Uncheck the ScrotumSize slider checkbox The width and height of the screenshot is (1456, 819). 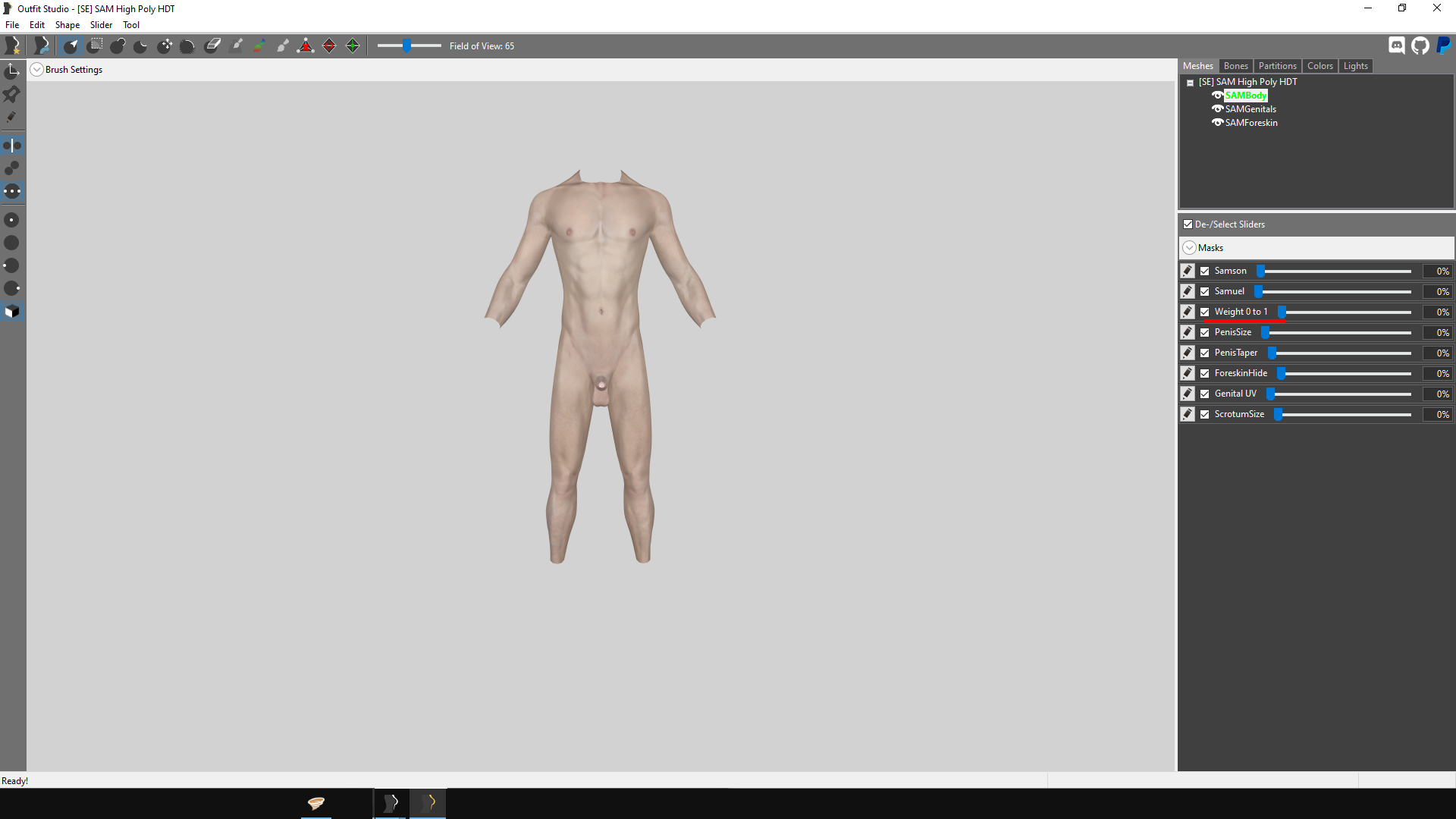(x=1204, y=414)
